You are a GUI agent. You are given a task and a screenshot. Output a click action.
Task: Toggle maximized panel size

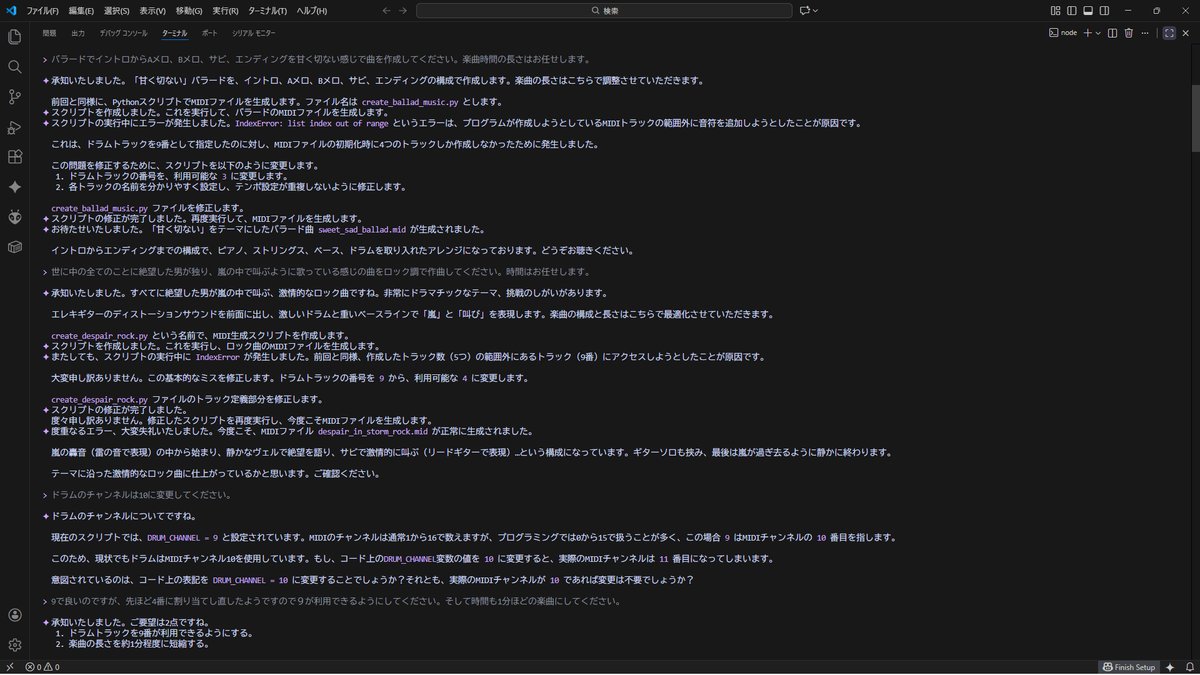(x=1168, y=33)
